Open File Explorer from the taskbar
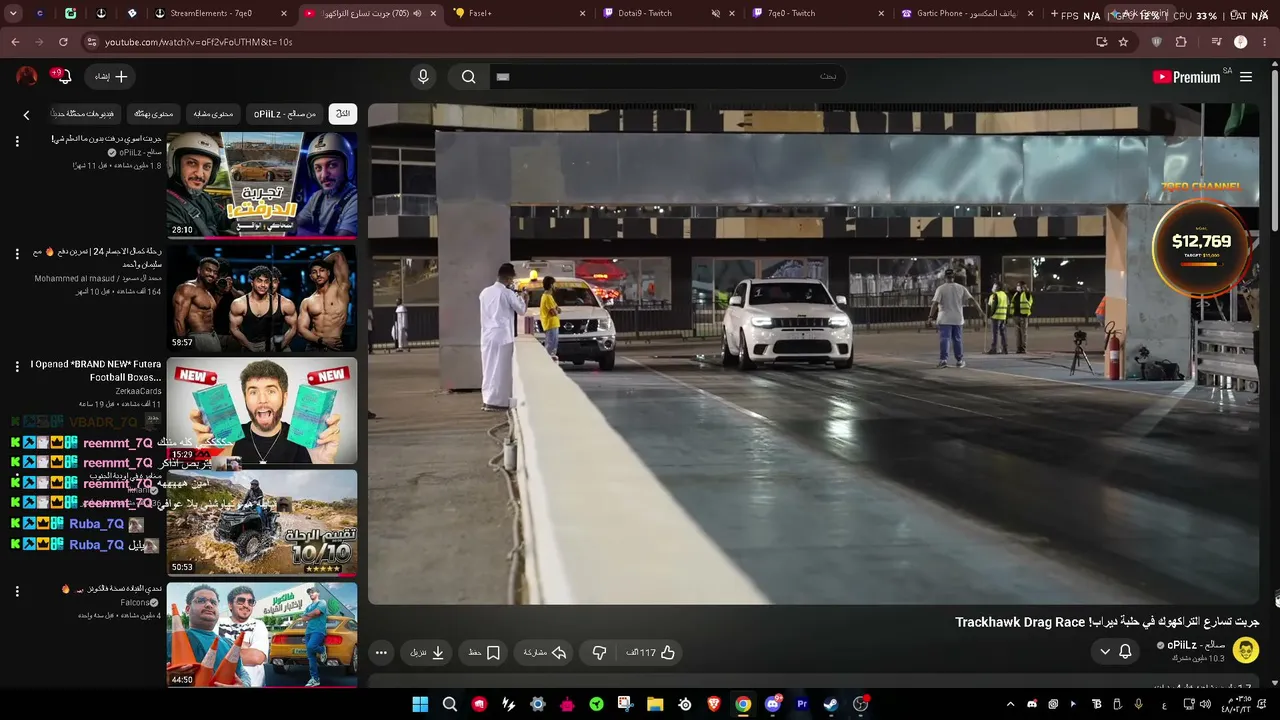 (655, 704)
